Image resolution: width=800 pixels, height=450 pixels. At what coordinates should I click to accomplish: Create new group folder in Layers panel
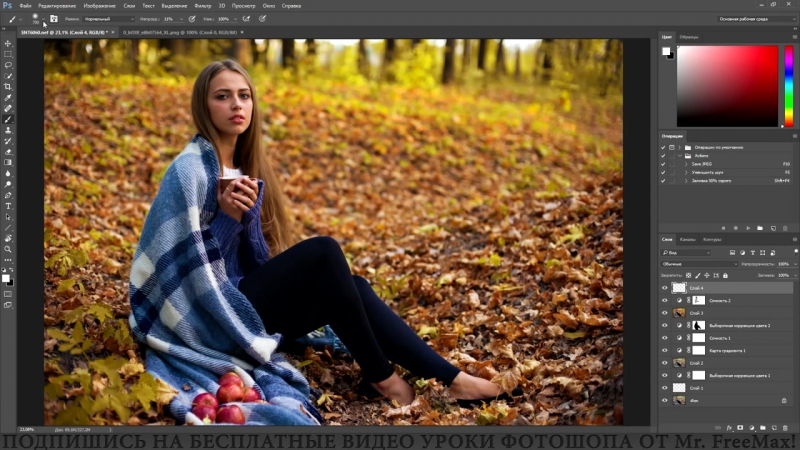pyautogui.click(x=763, y=428)
